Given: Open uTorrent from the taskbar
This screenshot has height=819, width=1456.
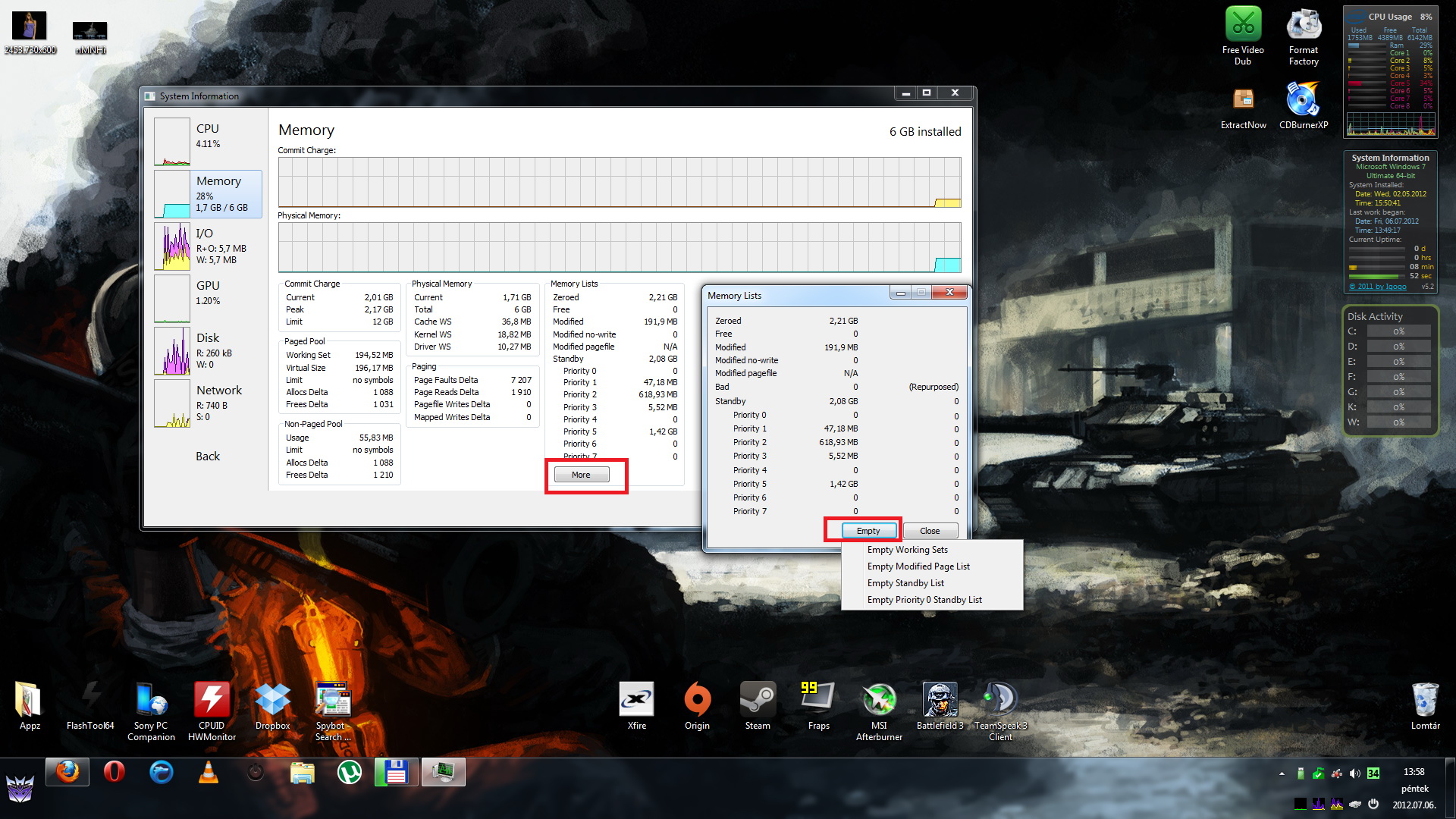Looking at the screenshot, I should pos(350,772).
